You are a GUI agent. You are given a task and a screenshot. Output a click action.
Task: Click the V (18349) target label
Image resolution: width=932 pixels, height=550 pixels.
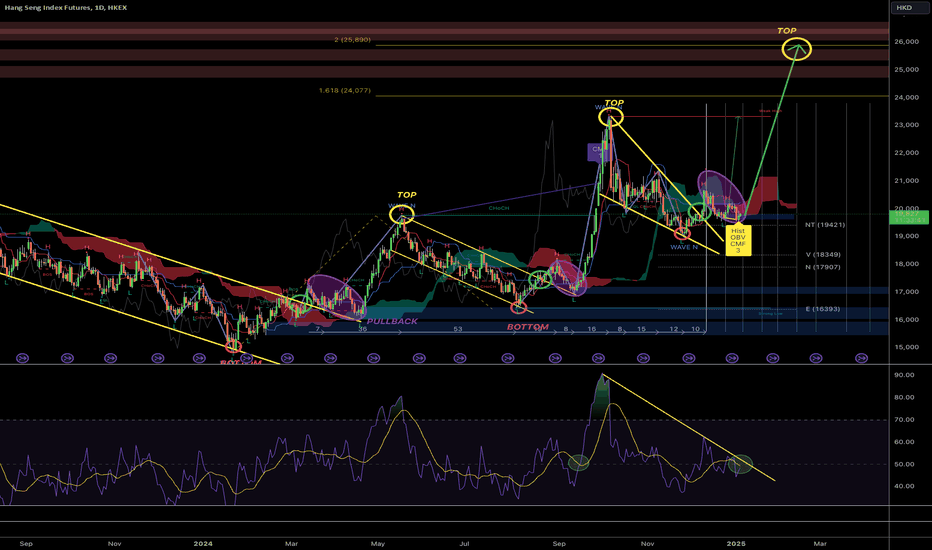(823, 254)
